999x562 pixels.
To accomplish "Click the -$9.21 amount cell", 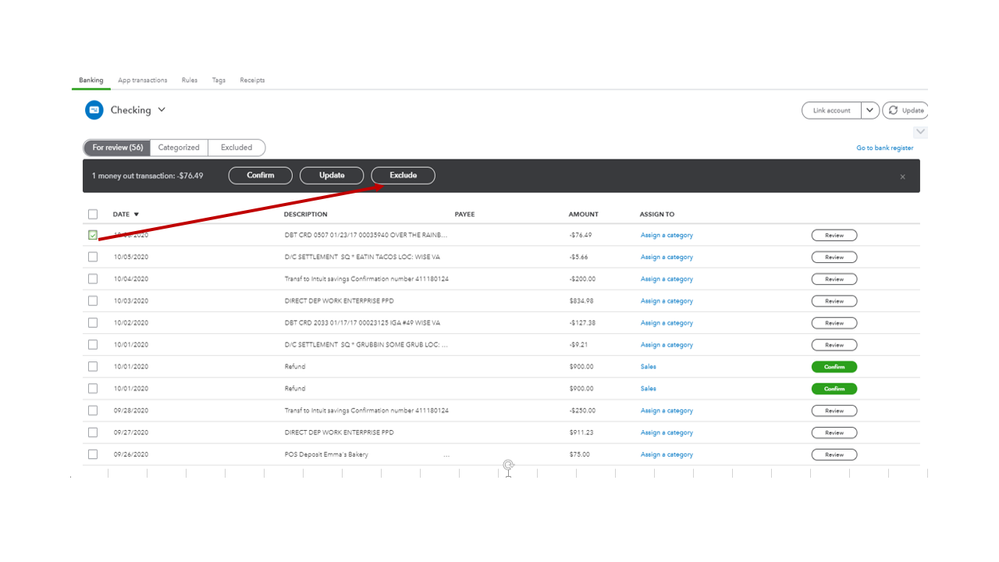I will tap(579, 345).
